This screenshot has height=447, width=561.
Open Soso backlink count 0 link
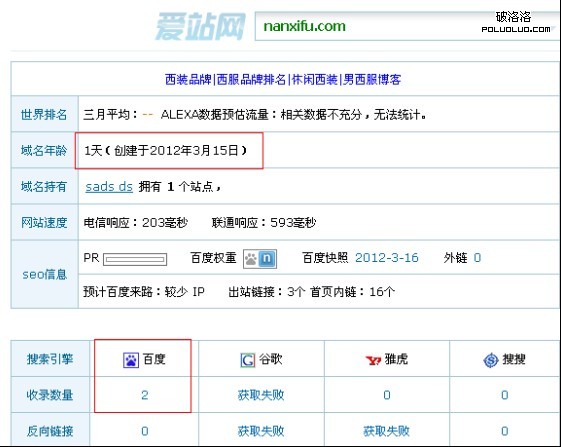click(504, 431)
